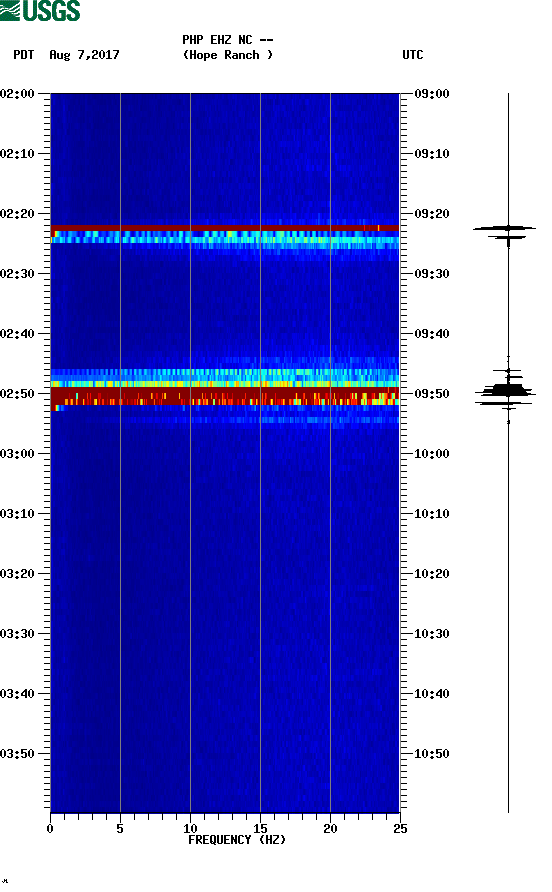The height and width of the screenshot is (892, 552).
Task: Click the '02:20' PDT time label
Action: pos(18,214)
